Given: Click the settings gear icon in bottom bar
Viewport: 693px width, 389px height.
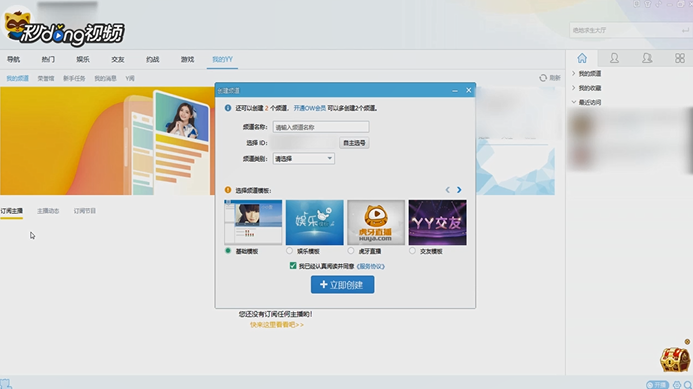Looking at the screenshot, I should tap(677, 385).
